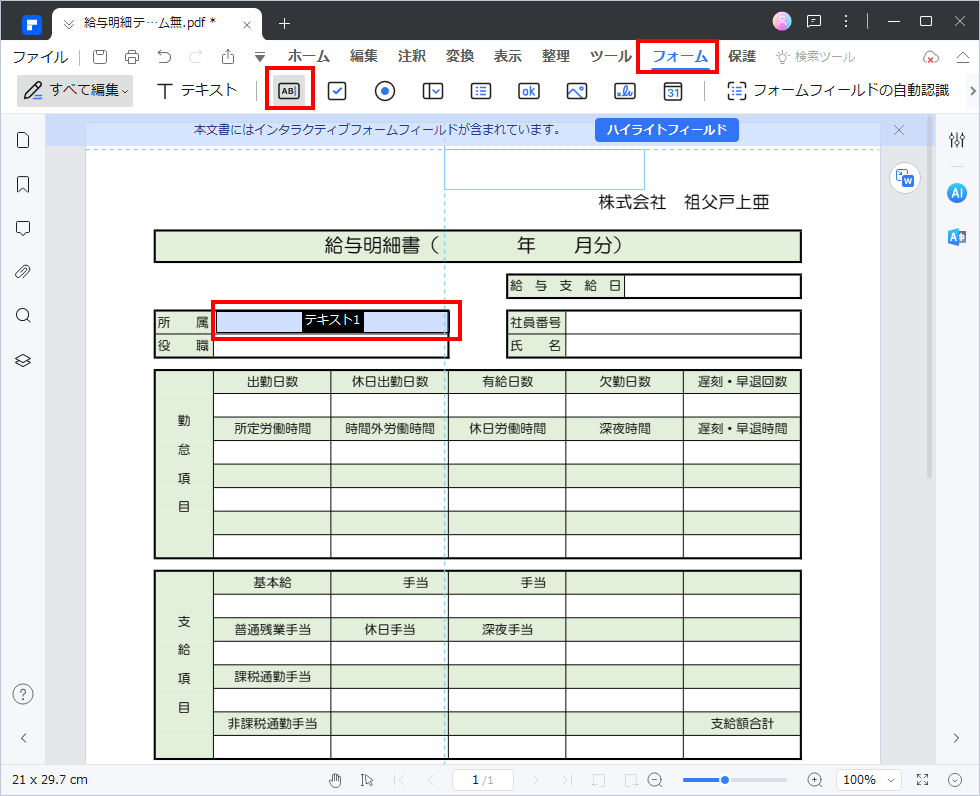This screenshot has width=980, height=796.
Task: Select the combo box dropdown field tool
Action: click(433, 91)
